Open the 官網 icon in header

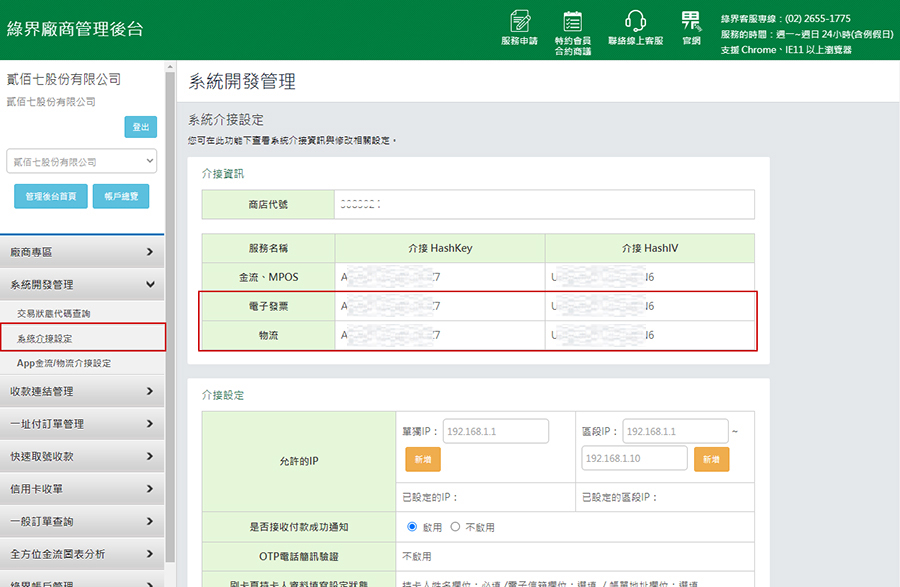coord(691,28)
